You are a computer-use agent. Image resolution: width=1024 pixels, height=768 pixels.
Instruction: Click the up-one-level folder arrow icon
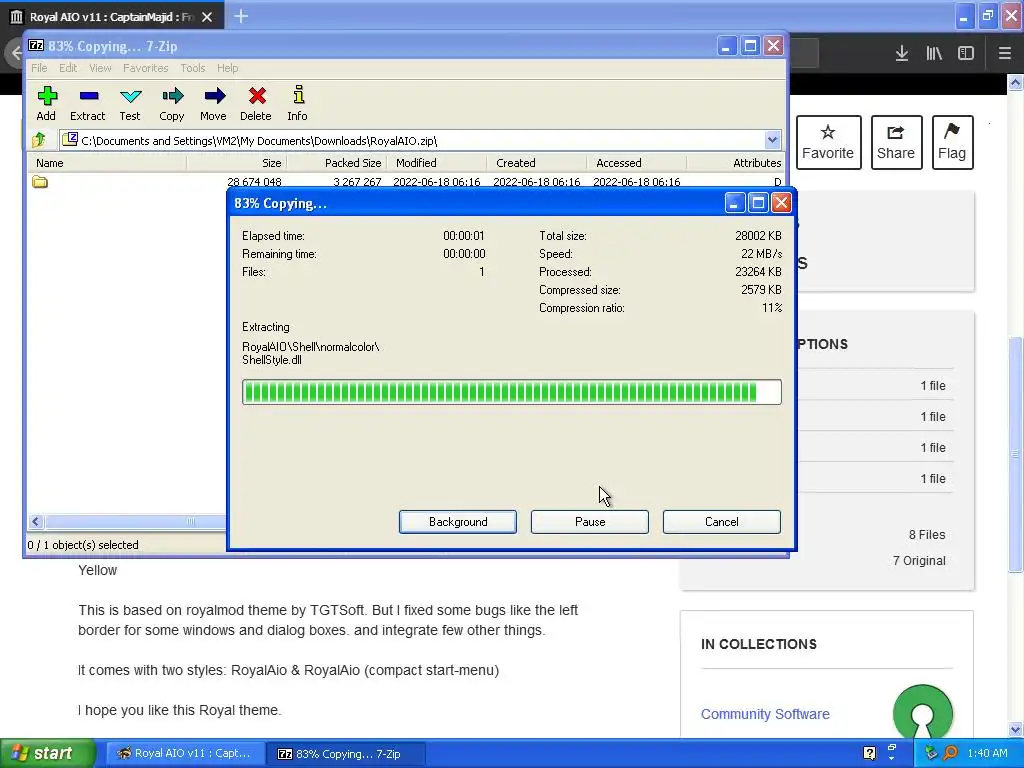(39, 140)
